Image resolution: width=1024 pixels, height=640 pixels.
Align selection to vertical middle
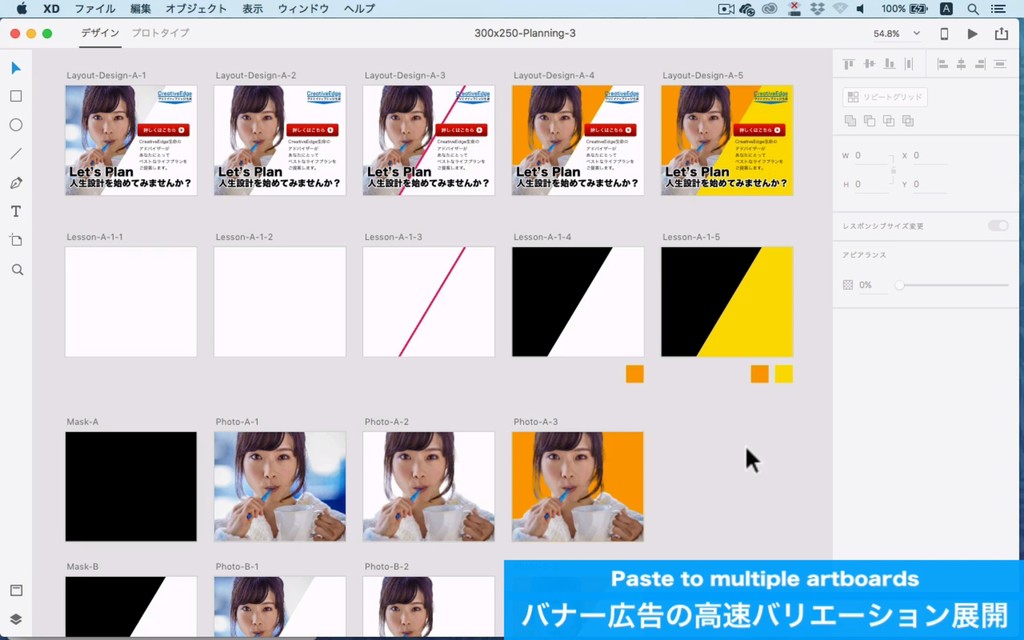click(x=869, y=64)
